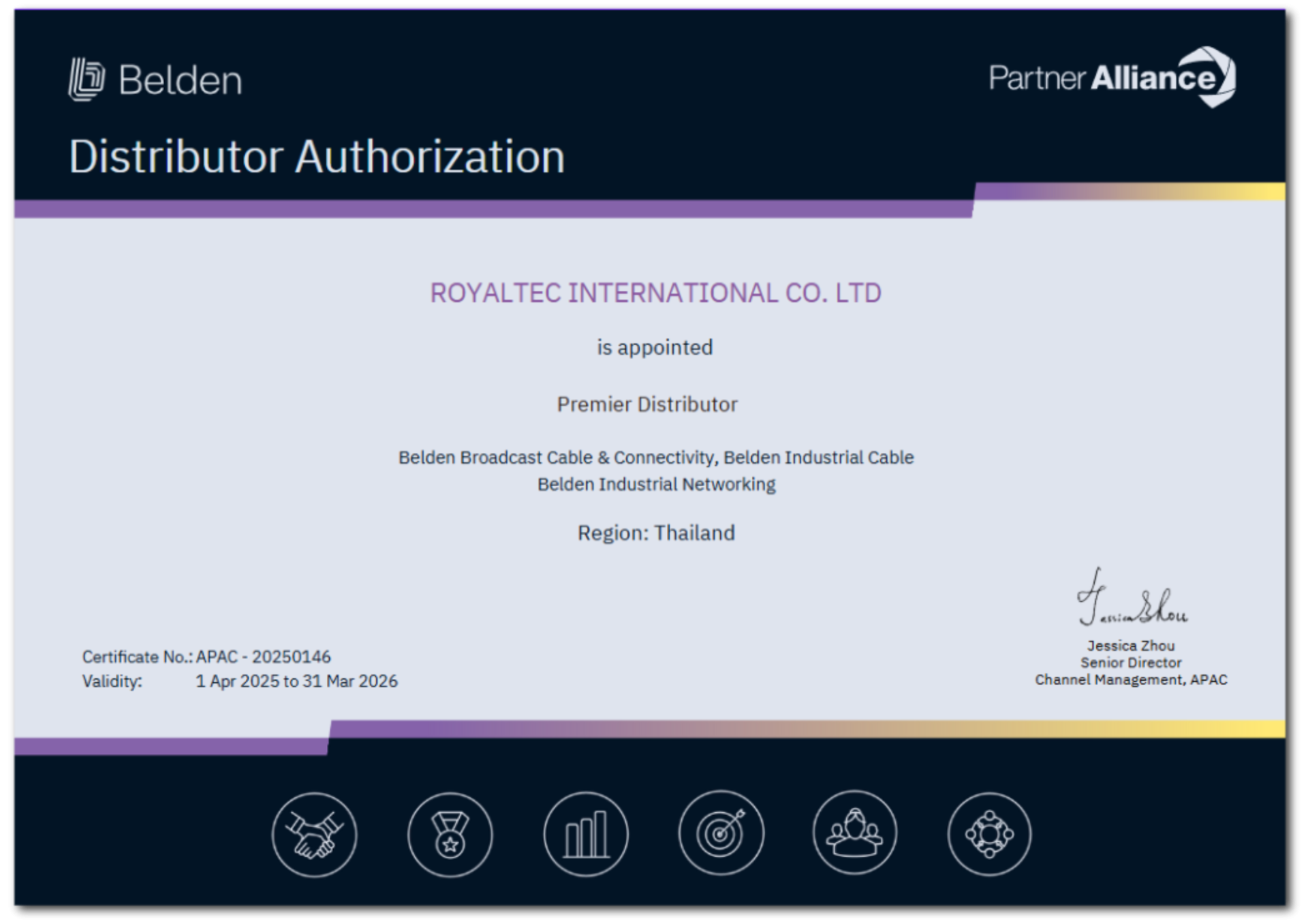Click the Premier Distributor text

point(647,404)
